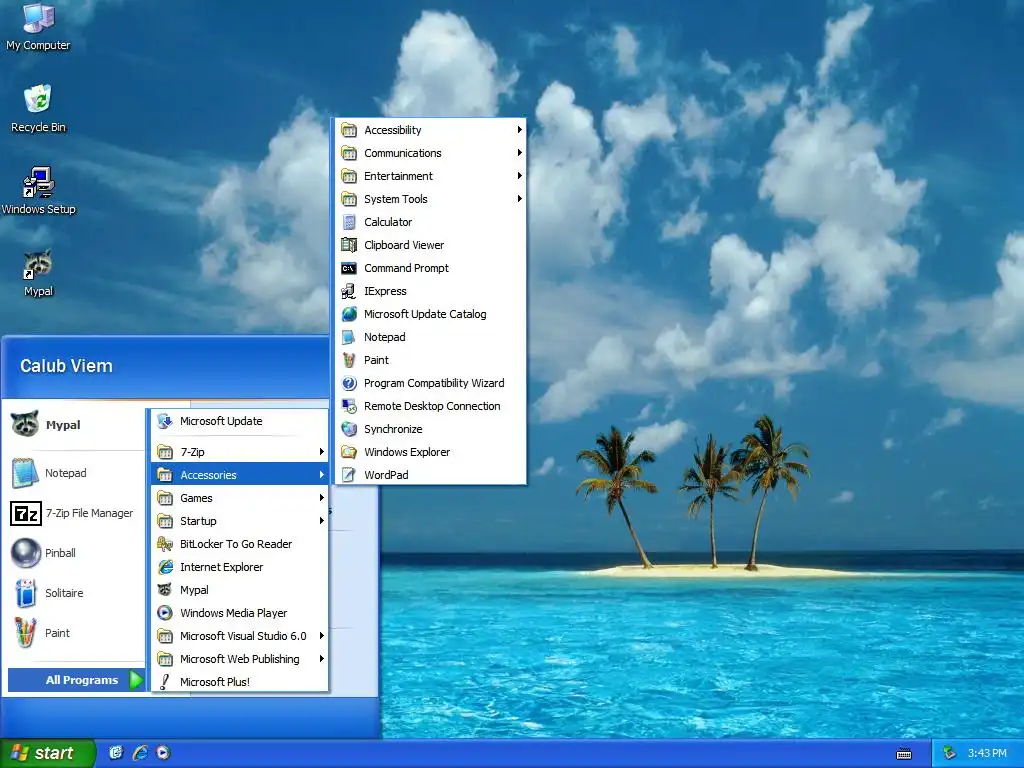Expand the Startup submenu arrow
The image size is (1024, 768).
[321, 520]
